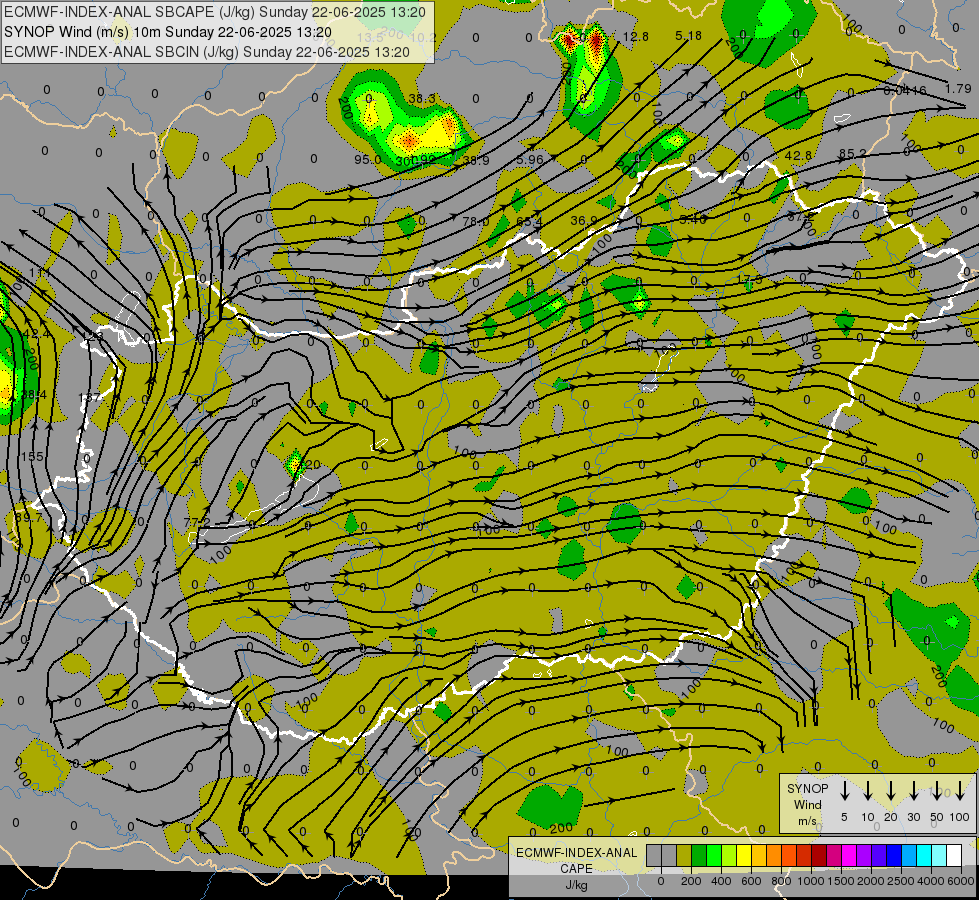The image size is (979, 900).
Task: Click 'SYNOP' label in wind legend
Action: pos(807,788)
